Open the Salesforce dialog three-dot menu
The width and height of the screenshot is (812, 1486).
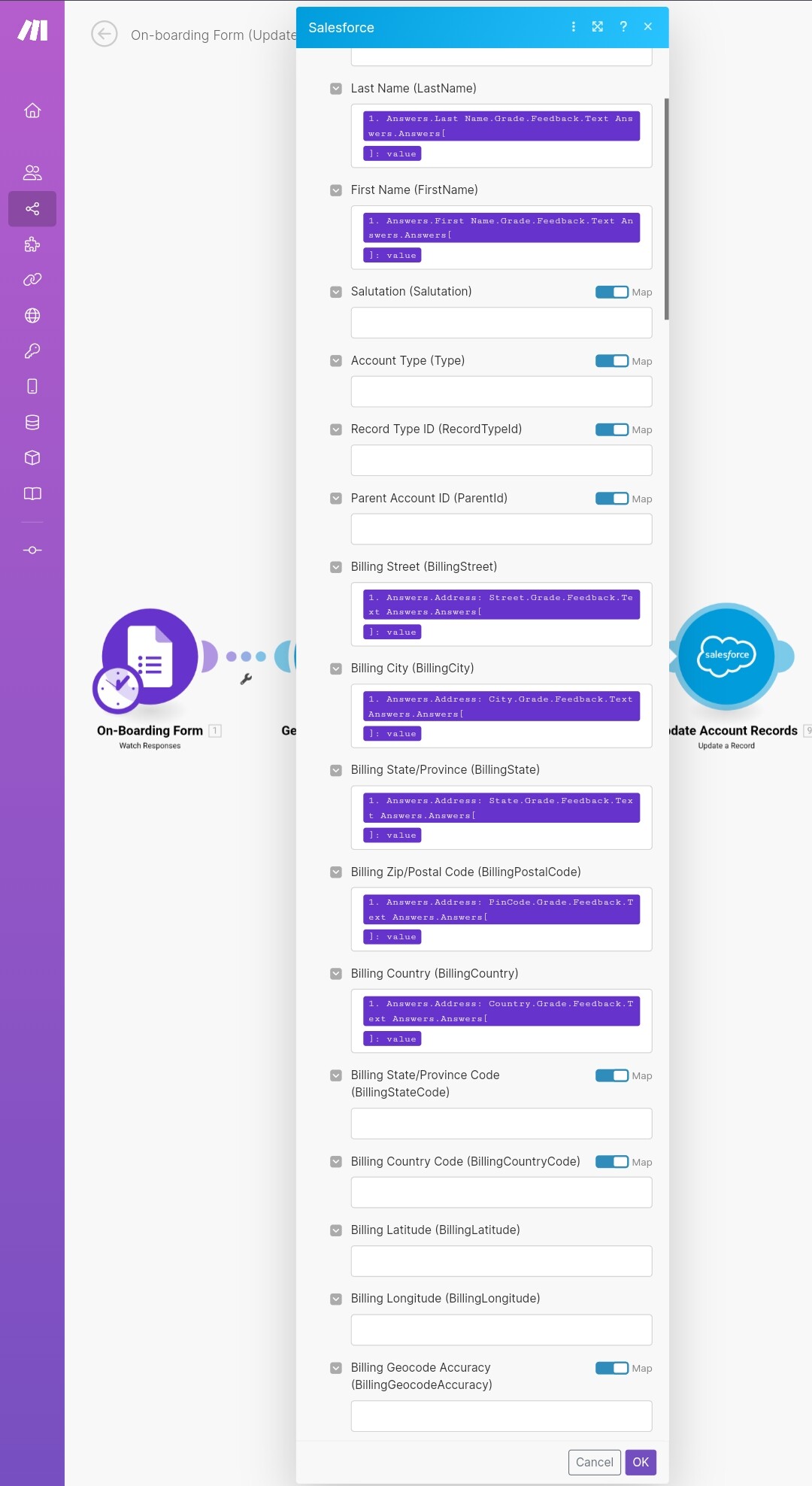[x=574, y=27]
